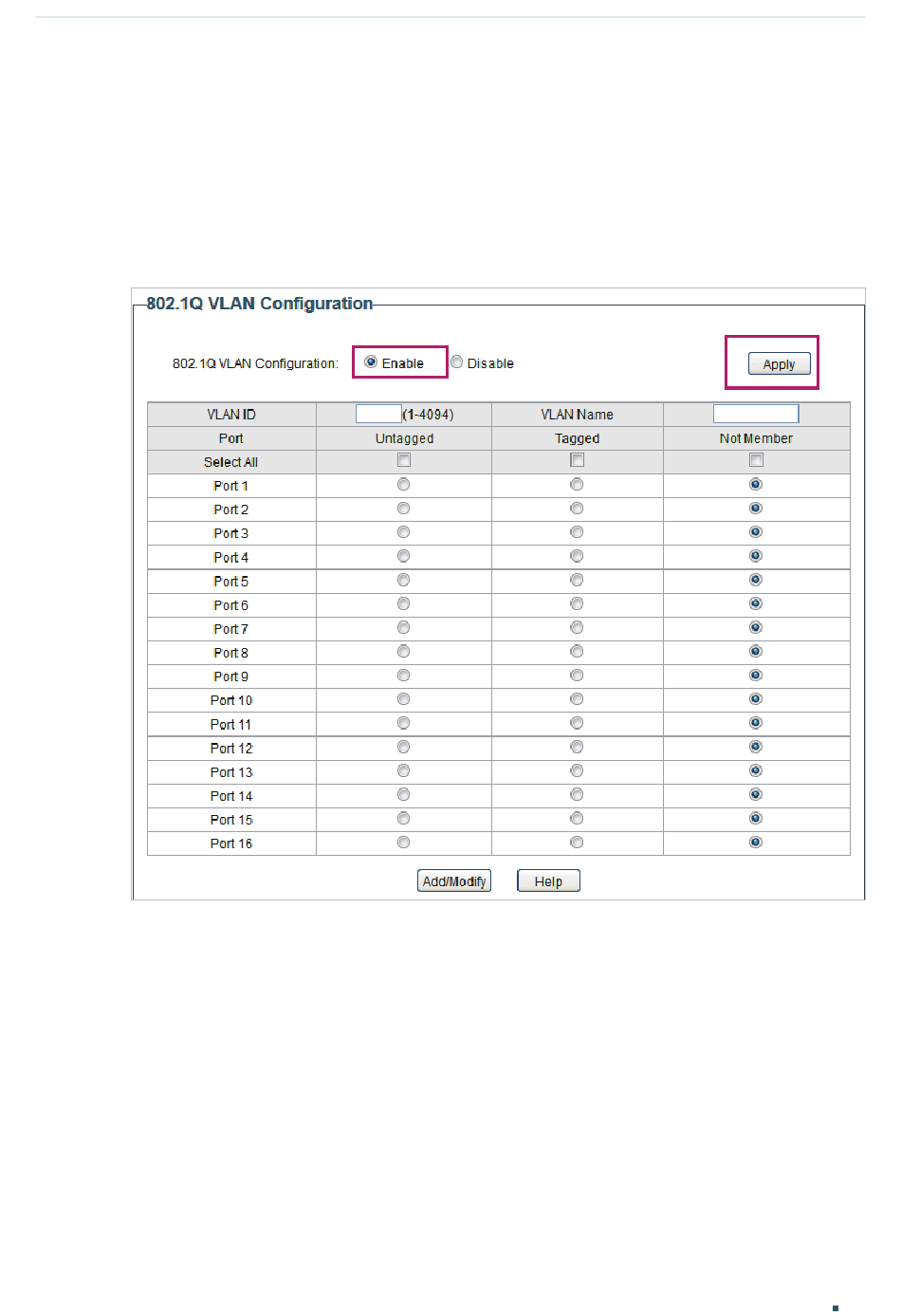The height and width of the screenshot is (1316, 901).
Task: Set Port 5 to Tagged
Action: (x=577, y=580)
